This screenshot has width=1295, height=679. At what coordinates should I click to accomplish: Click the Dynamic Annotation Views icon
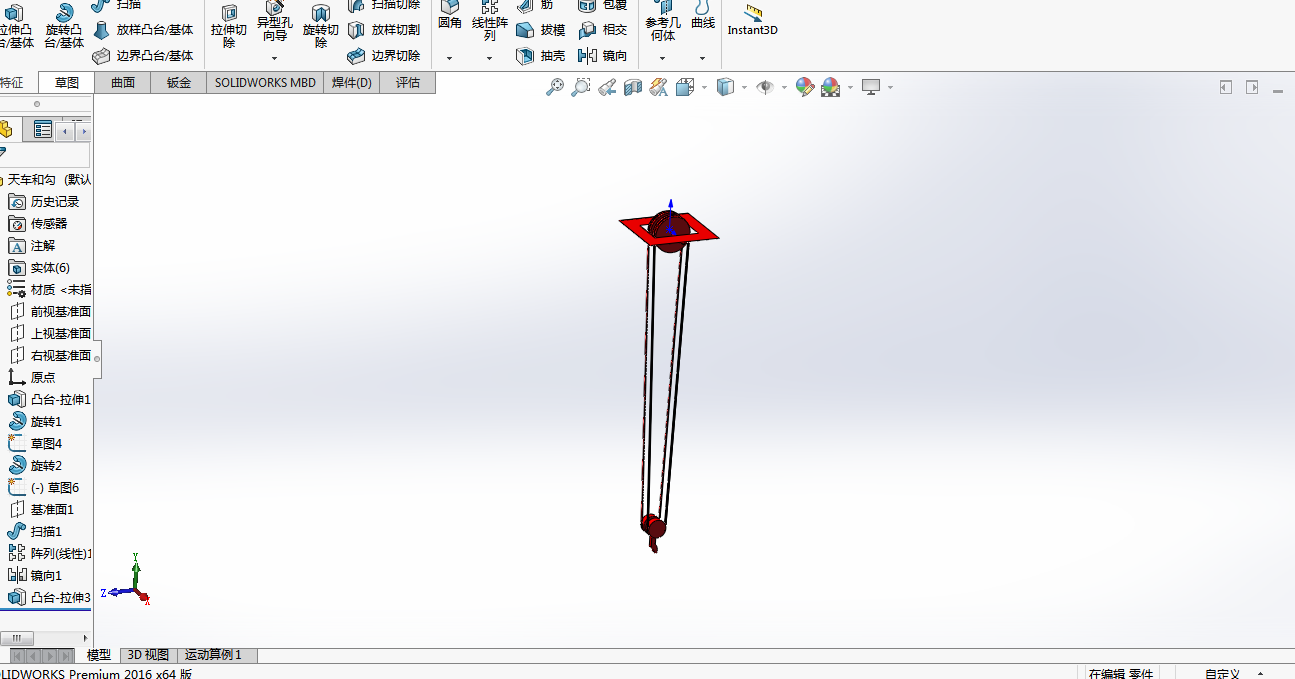pos(658,88)
